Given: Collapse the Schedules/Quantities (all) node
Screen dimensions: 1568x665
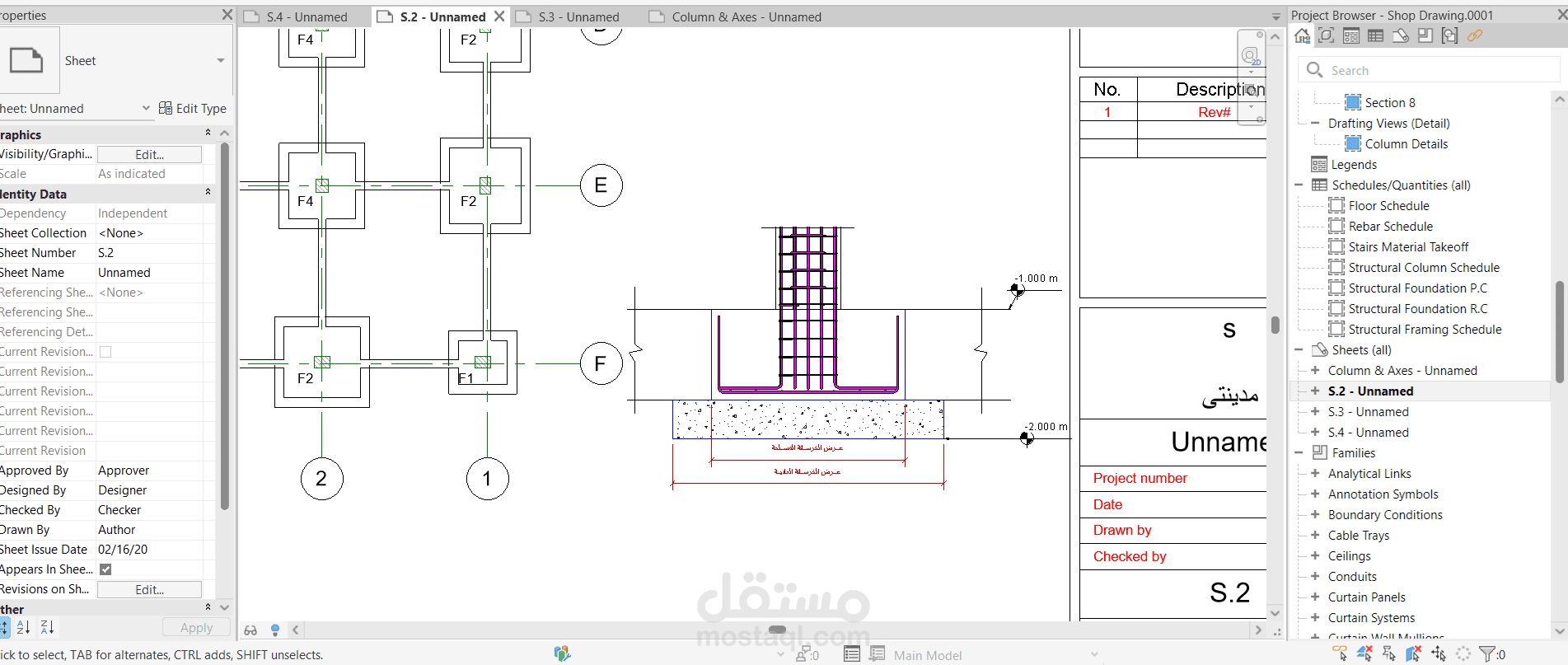Looking at the screenshot, I should [x=1299, y=185].
